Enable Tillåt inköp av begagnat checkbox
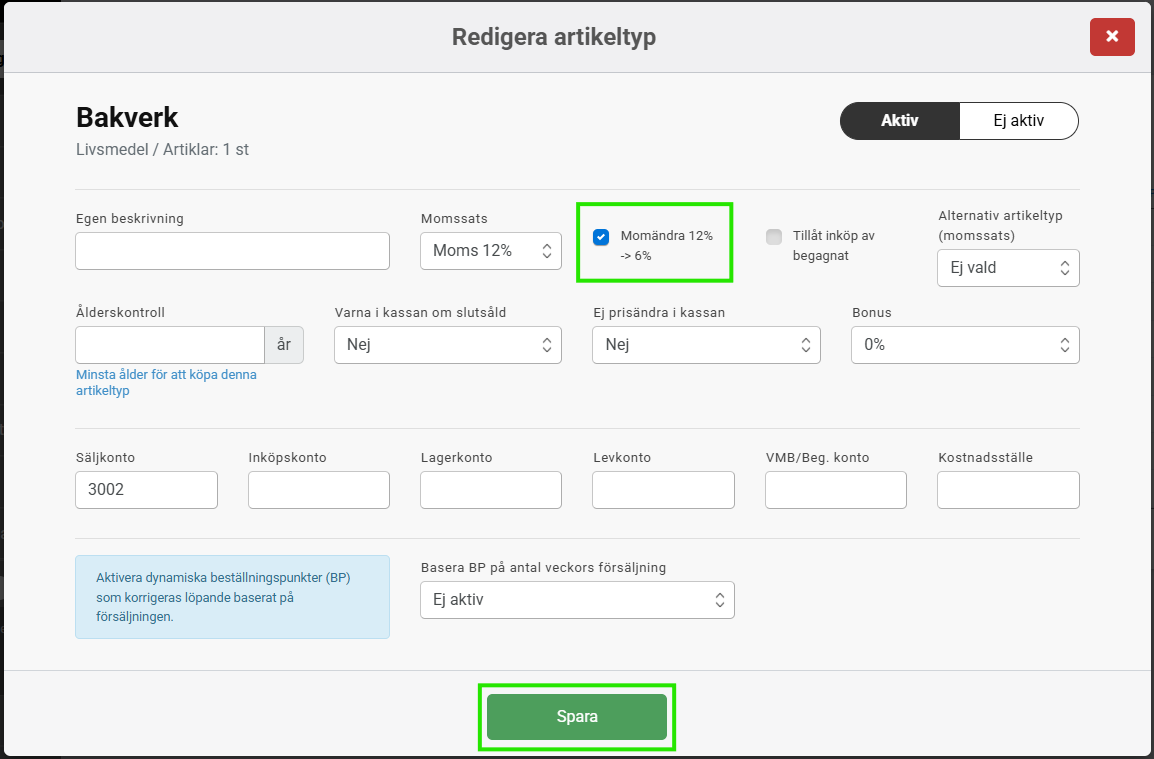This screenshot has width=1154, height=759. (x=774, y=237)
